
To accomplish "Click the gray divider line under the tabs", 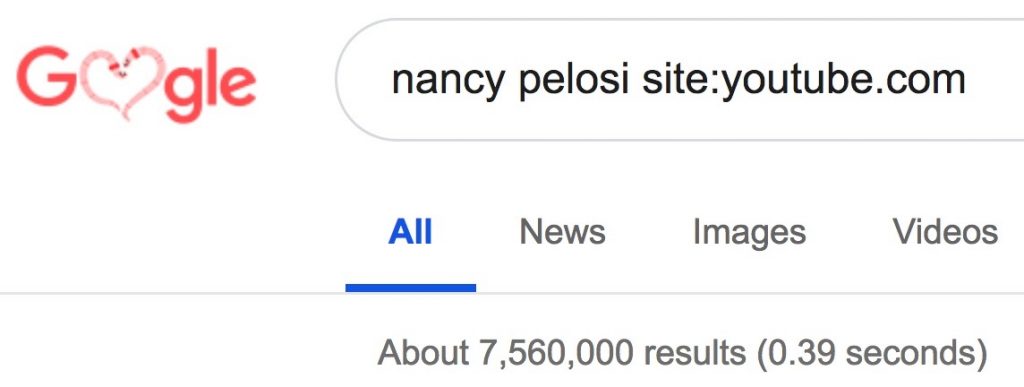I will tap(512, 293).
